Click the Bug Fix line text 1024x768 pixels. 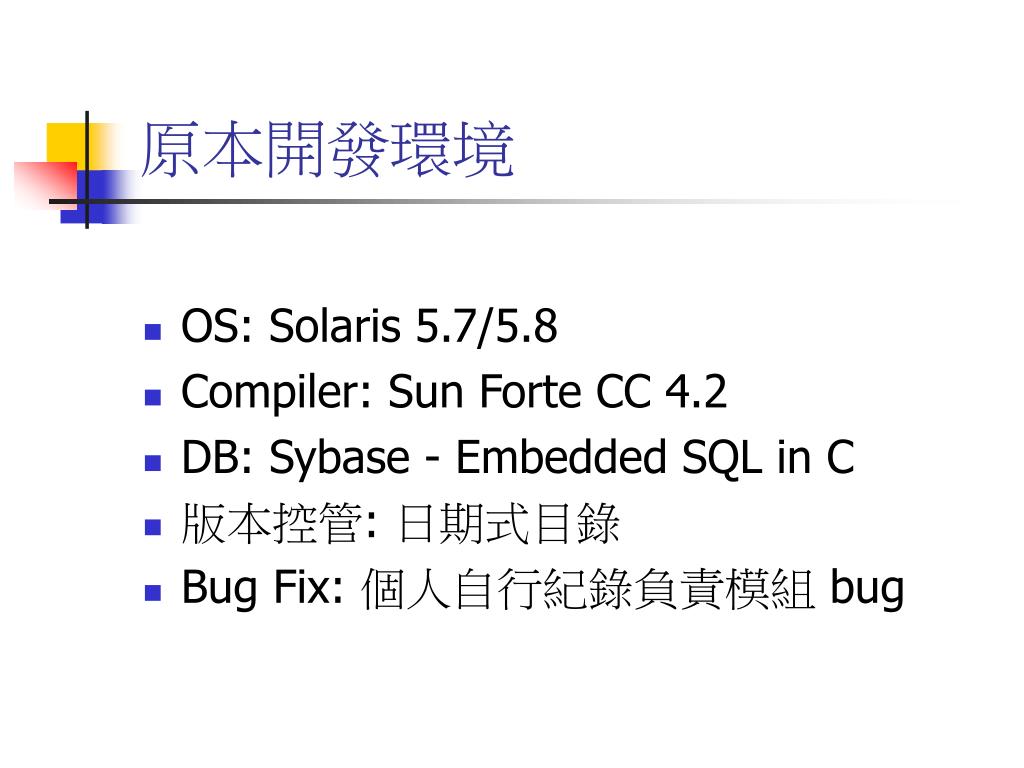[543, 590]
